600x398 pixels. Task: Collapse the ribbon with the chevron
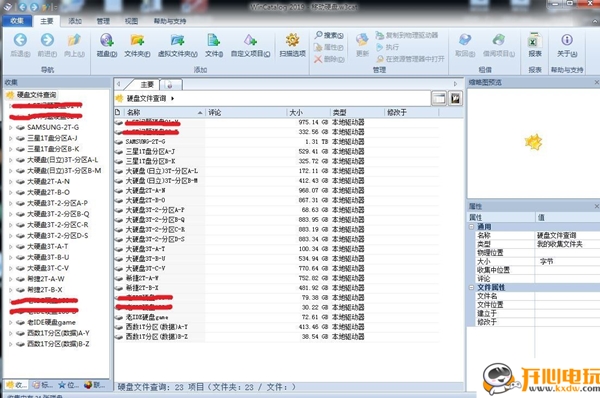[596, 21]
